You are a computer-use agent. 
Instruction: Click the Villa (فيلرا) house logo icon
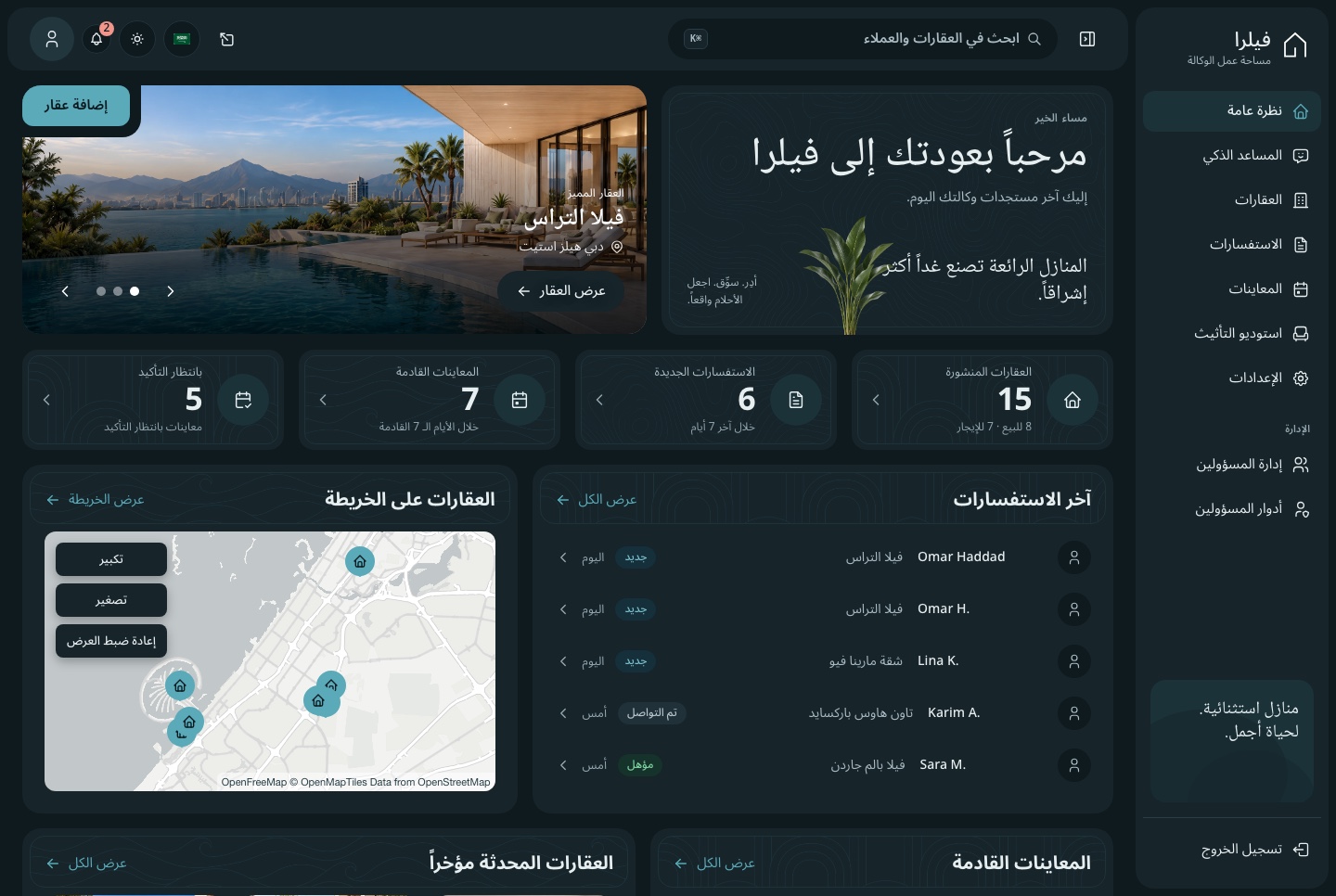pyautogui.click(x=1295, y=45)
